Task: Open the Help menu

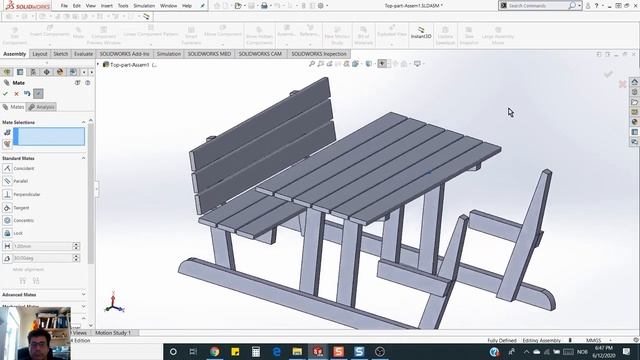Action: (x=187, y=6)
